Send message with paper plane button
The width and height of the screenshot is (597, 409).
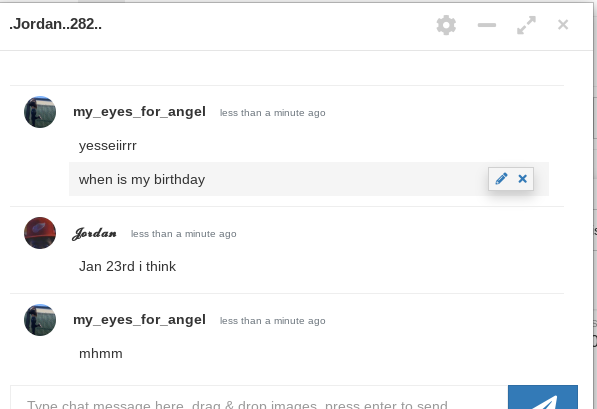[543, 397]
